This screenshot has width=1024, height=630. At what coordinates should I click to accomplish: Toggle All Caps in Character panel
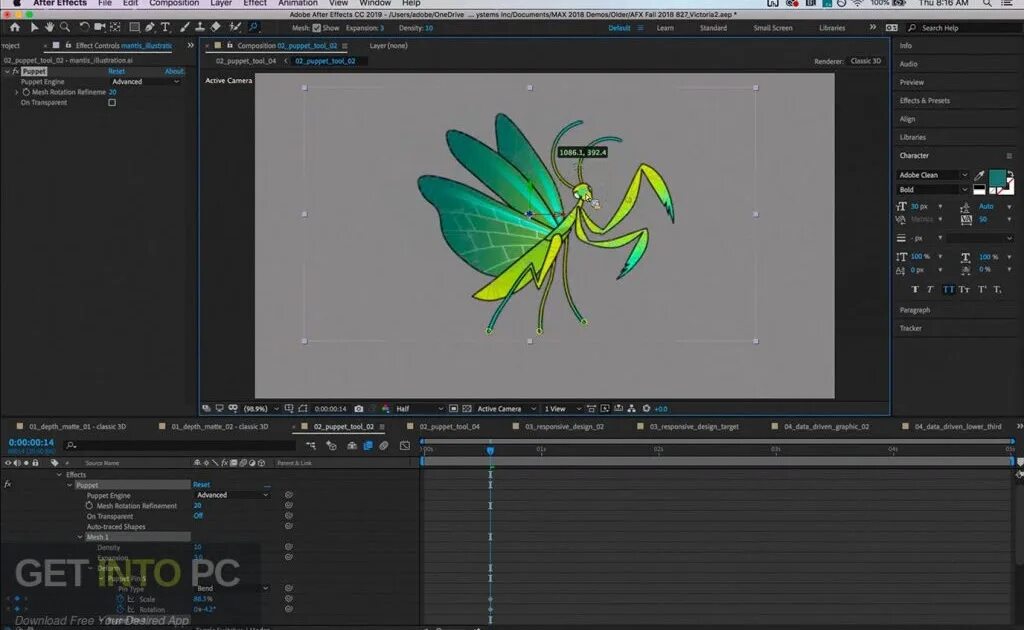pyautogui.click(x=948, y=289)
